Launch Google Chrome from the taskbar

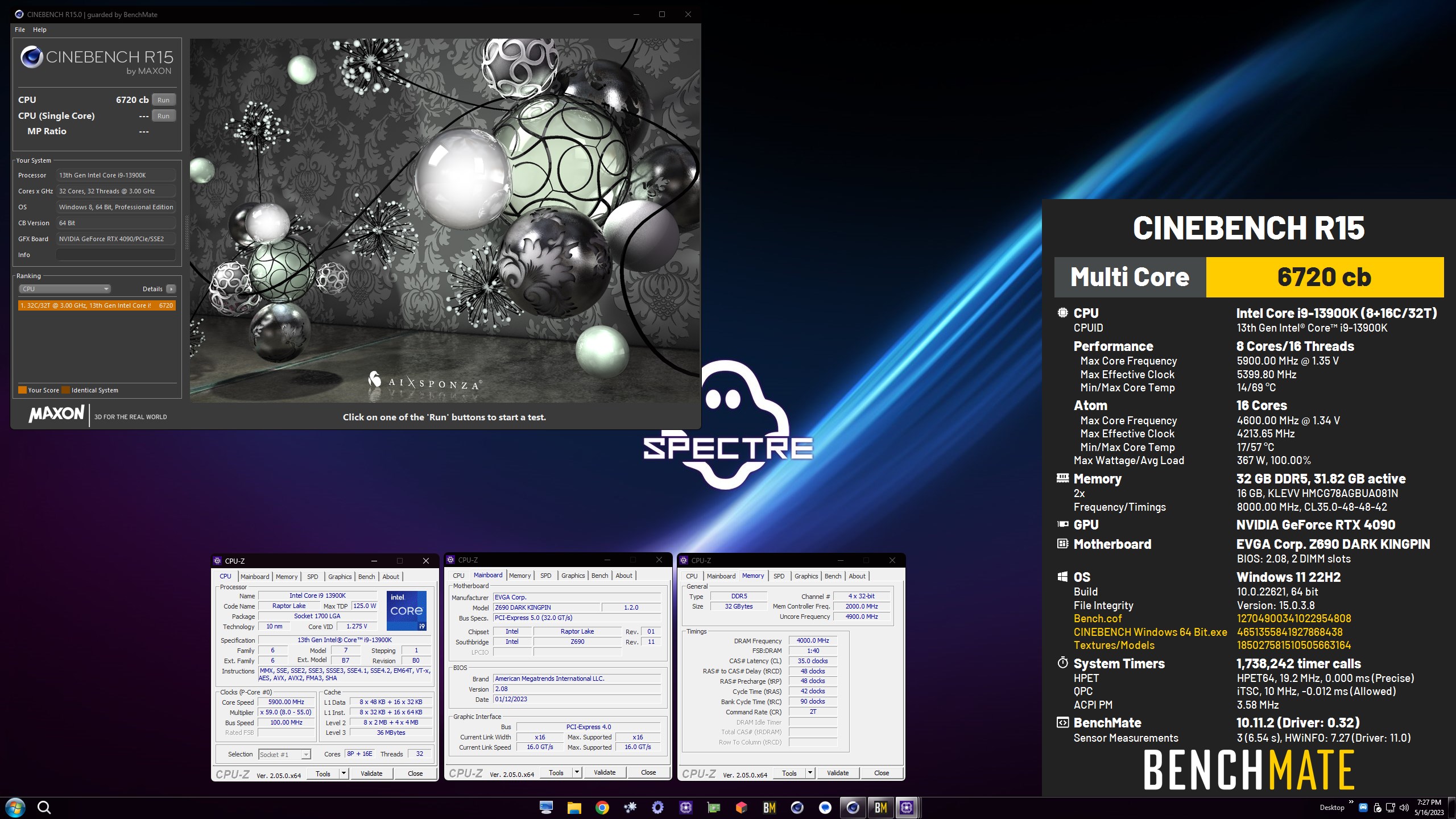click(602, 808)
